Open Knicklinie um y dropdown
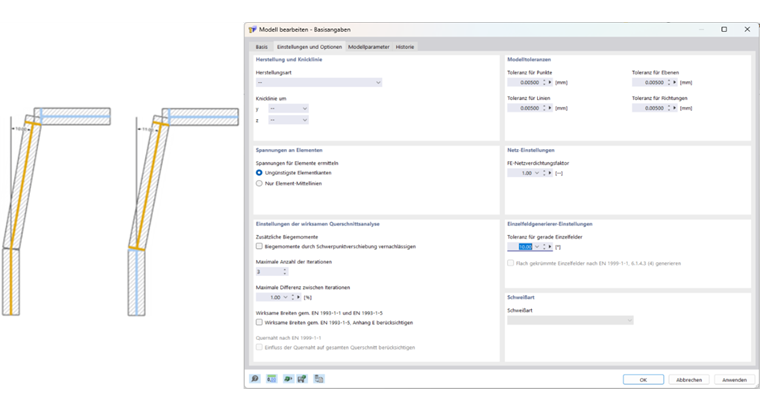This screenshot has width=760, height=411. (288, 109)
